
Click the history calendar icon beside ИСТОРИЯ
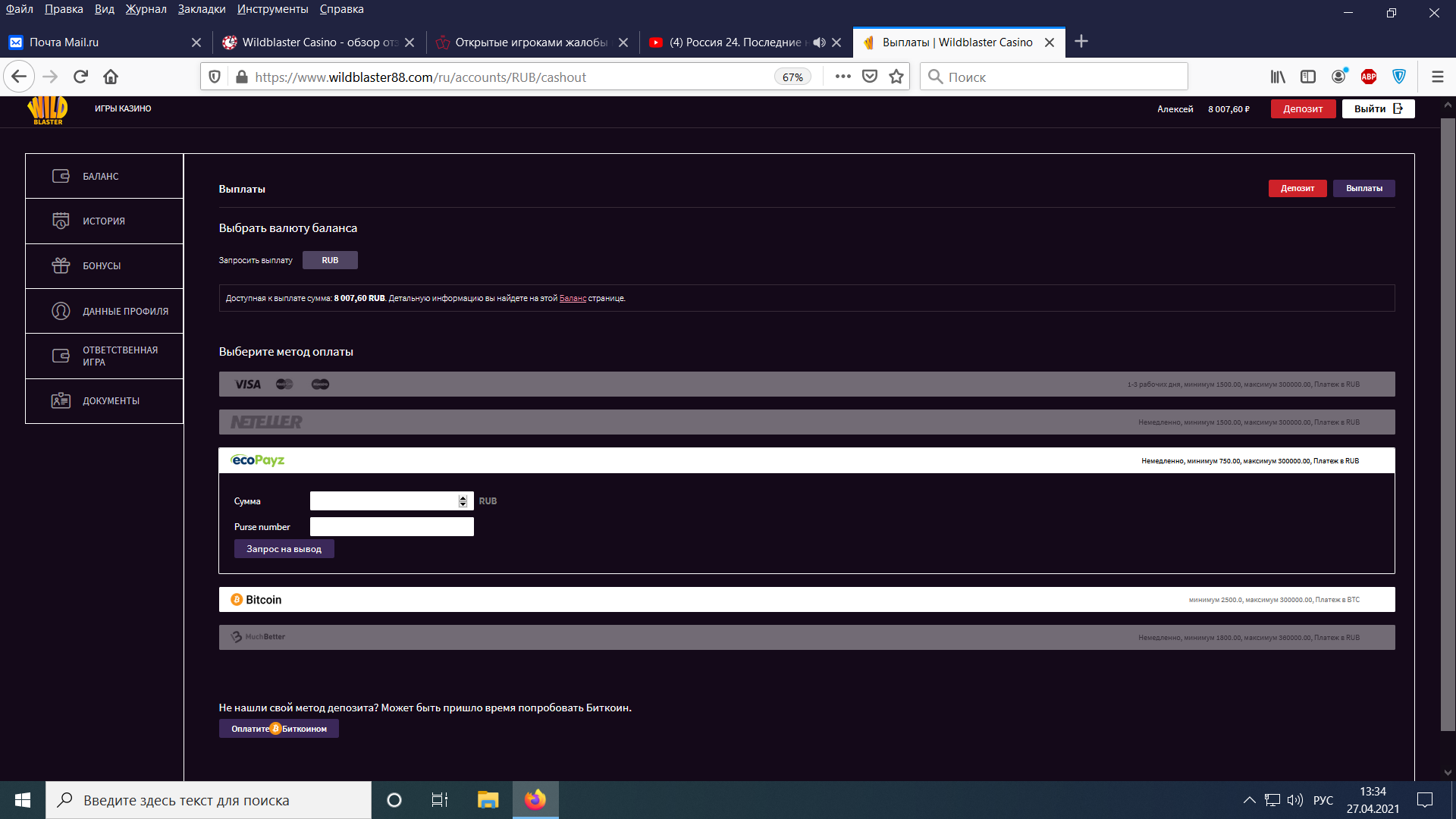(61, 221)
